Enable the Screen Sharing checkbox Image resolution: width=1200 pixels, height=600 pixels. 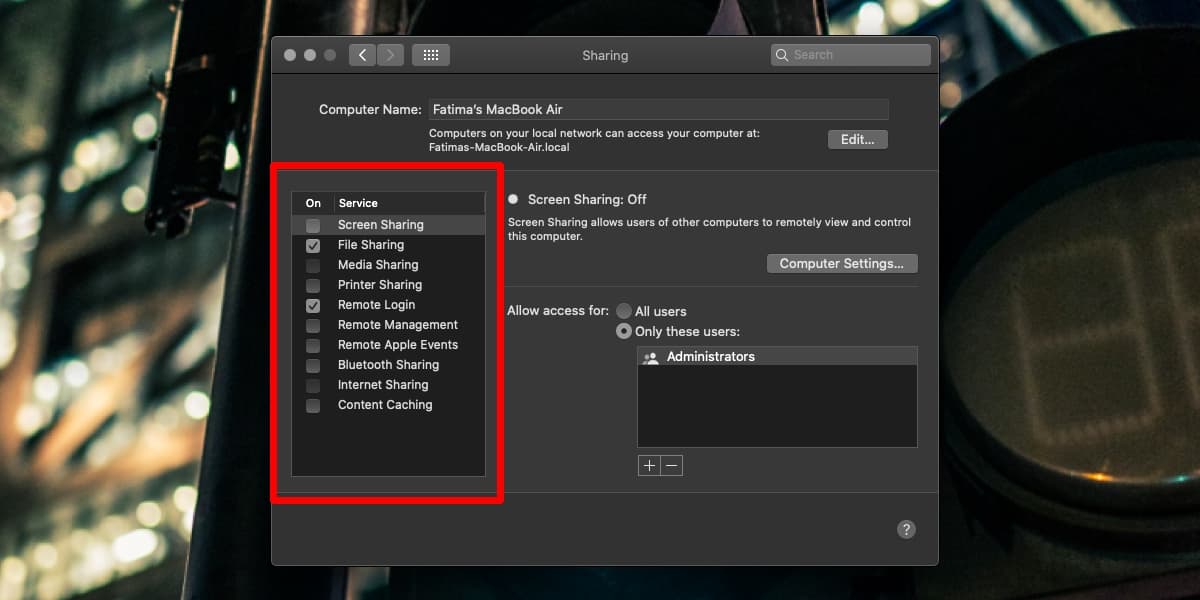(313, 225)
